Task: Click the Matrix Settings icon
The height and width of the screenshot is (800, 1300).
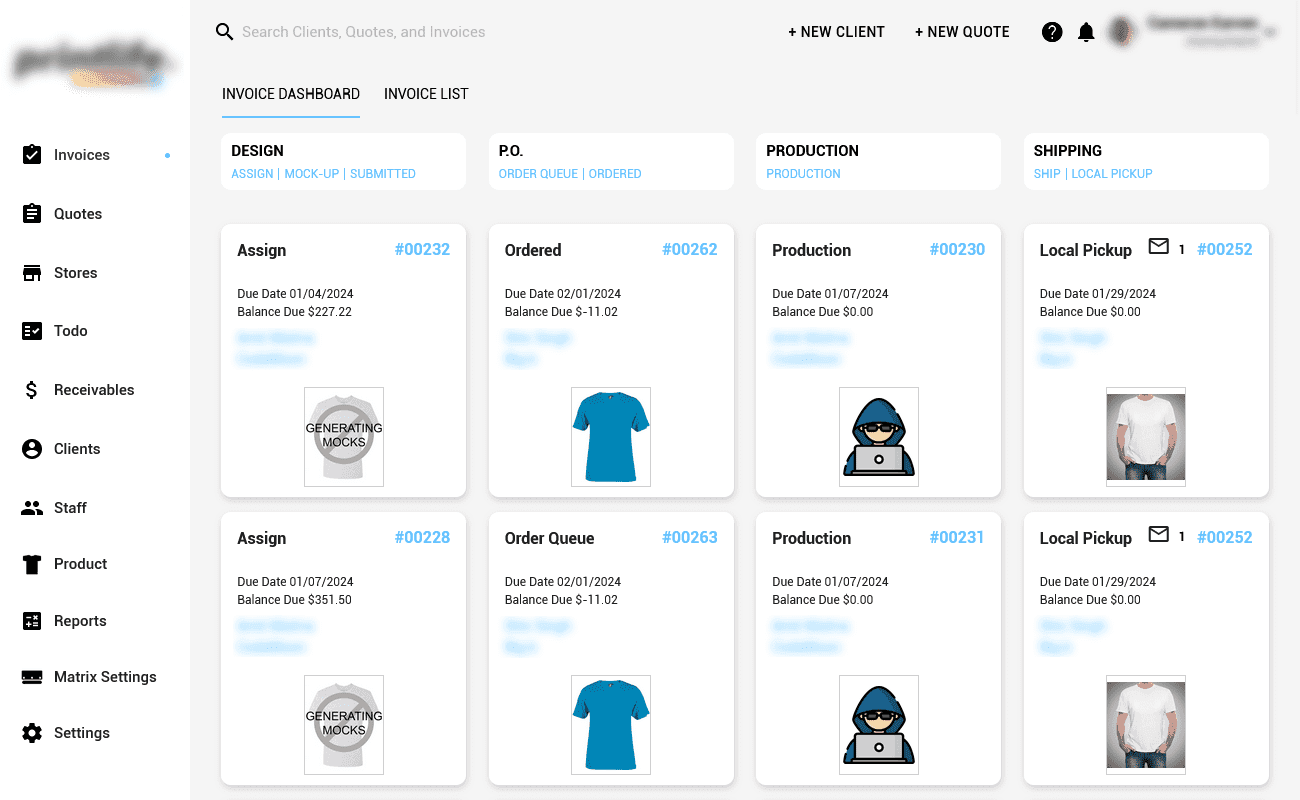Action: (x=32, y=677)
